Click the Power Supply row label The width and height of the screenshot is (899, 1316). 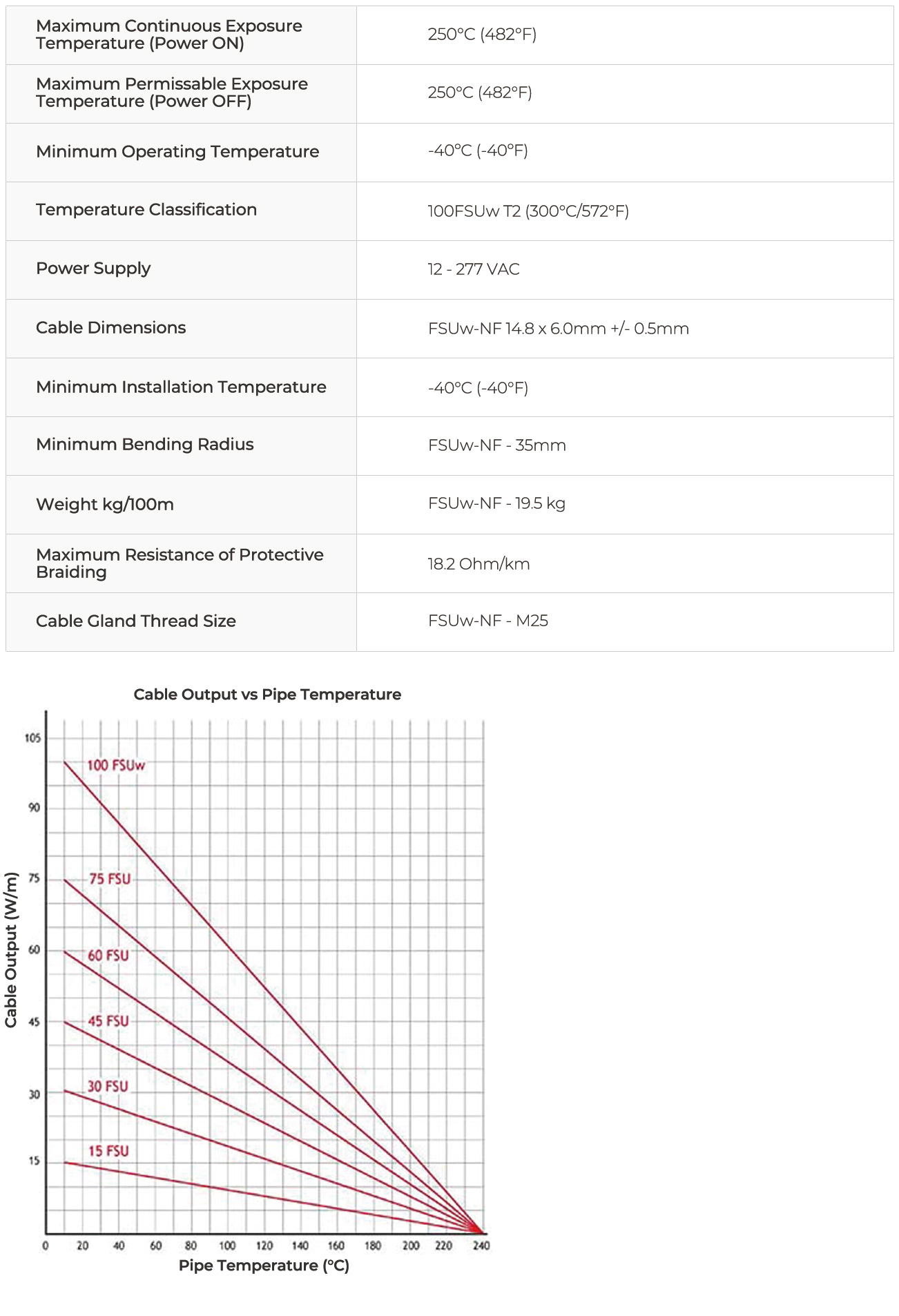[93, 269]
